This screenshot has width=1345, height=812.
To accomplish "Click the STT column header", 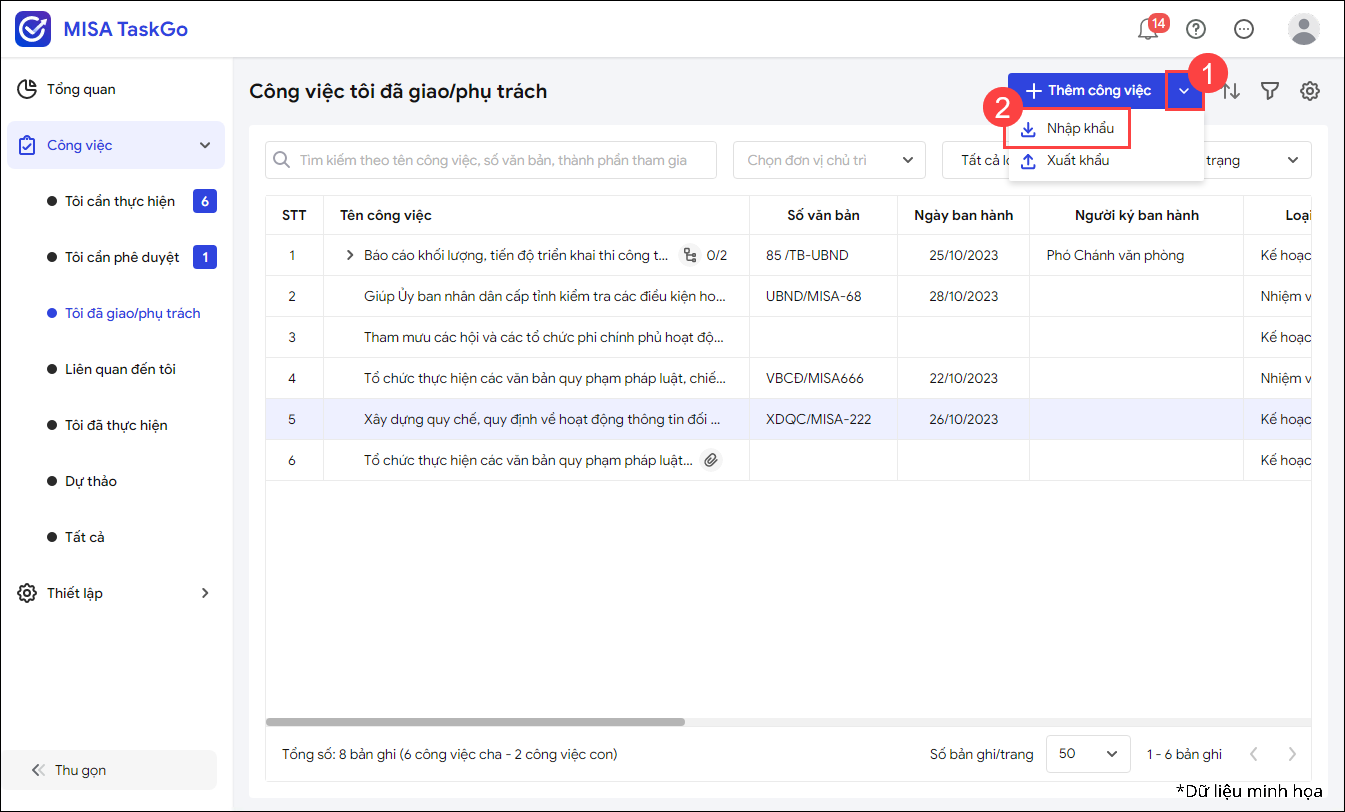I will pyautogui.click(x=294, y=215).
